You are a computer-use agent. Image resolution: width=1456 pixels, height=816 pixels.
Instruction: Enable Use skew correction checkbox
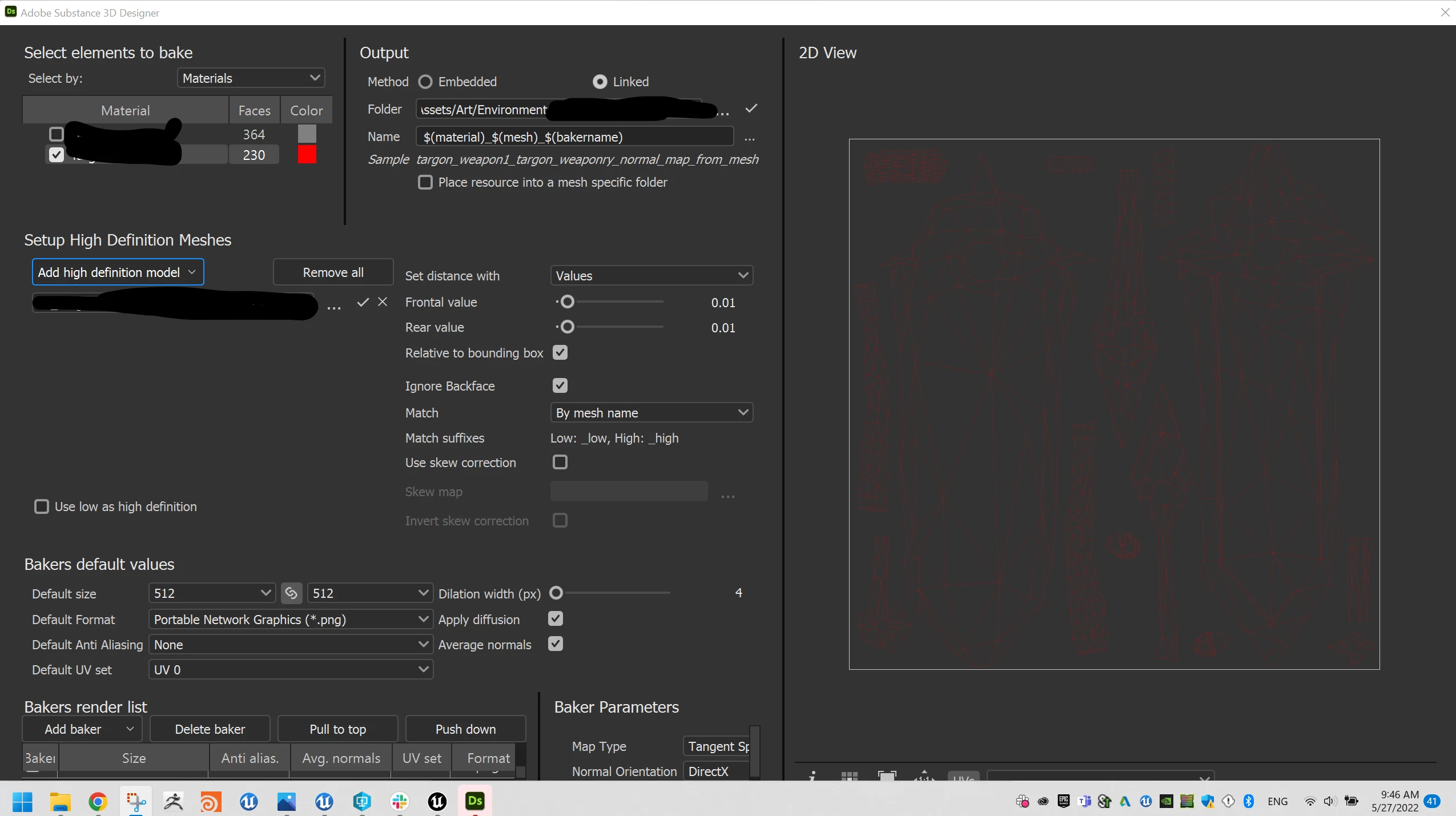[x=560, y=462]
